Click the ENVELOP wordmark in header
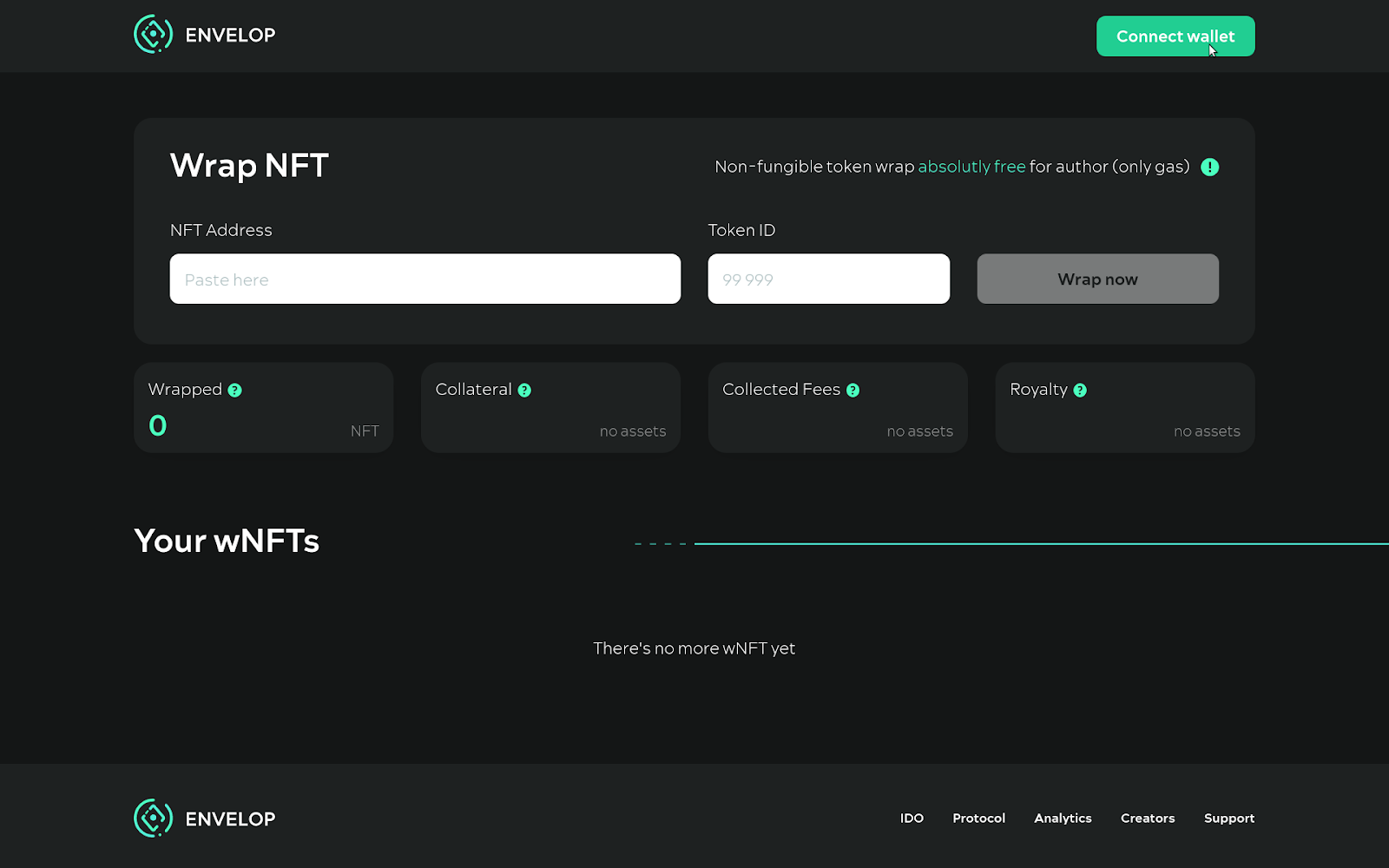1389x868 pixels. tap(230, 36)
